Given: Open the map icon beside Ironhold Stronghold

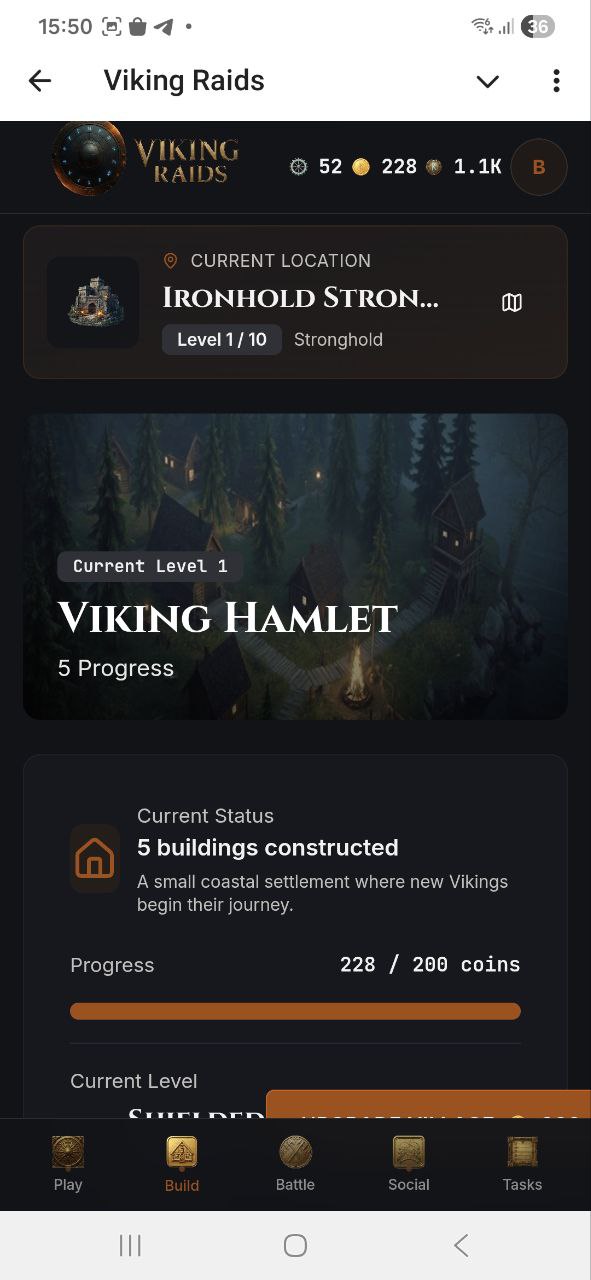Looking at the screenshot, I should pos(512,301).
